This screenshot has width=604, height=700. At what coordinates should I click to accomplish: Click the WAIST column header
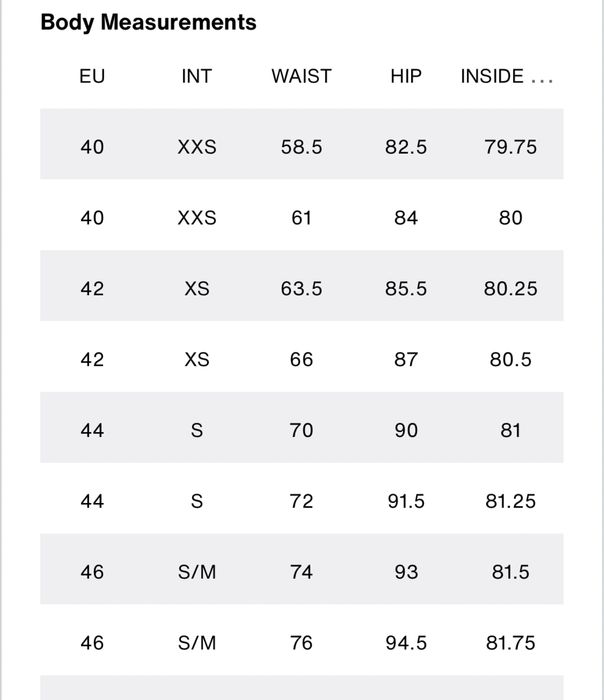click(x=301, y=76)
